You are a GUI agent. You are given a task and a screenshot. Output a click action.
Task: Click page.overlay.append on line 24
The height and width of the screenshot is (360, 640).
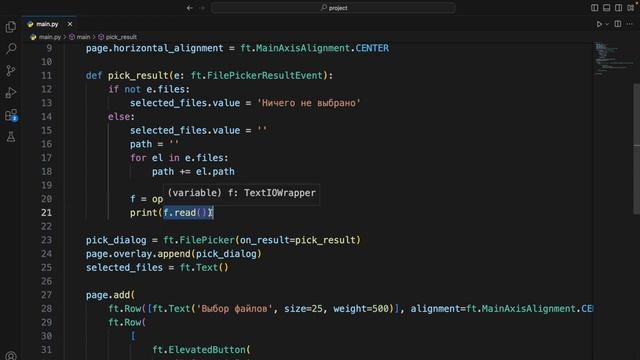138,254
